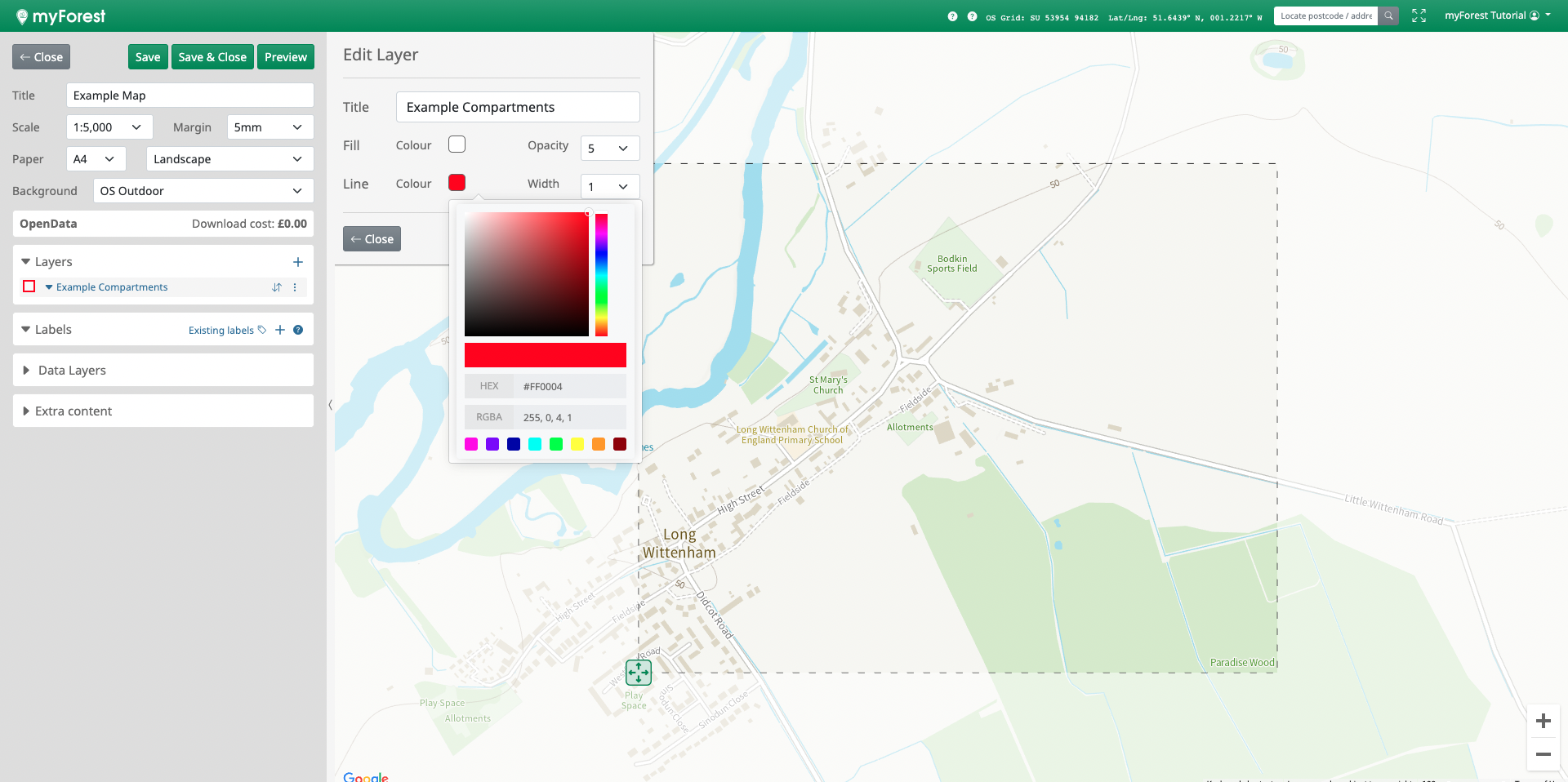The width and height of the screenshot is (1568, 782).
Task: Open Example Compartments layer options menu
Action: click(x=295, y=287)
